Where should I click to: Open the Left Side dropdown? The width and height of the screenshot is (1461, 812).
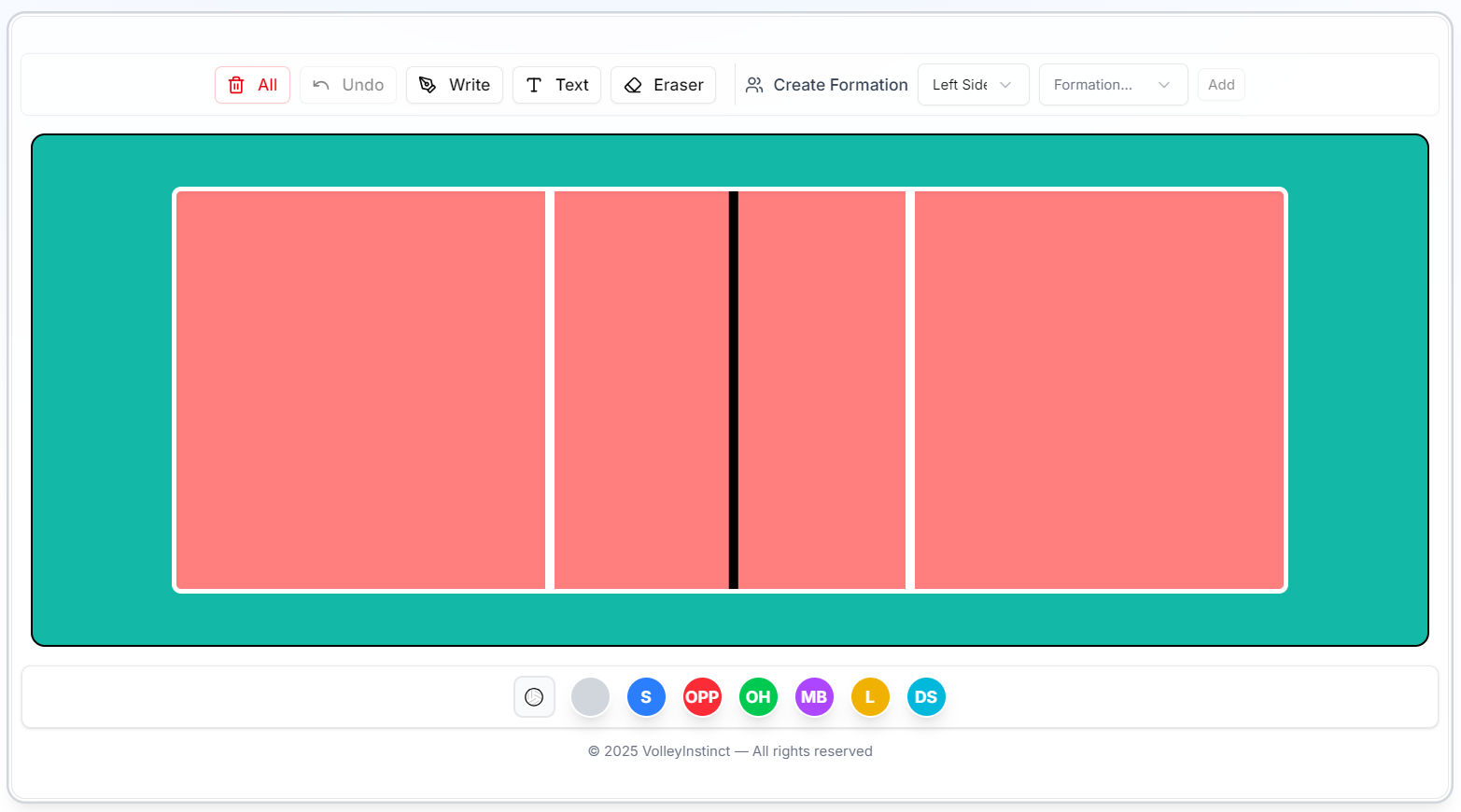[x=973, y=85]
